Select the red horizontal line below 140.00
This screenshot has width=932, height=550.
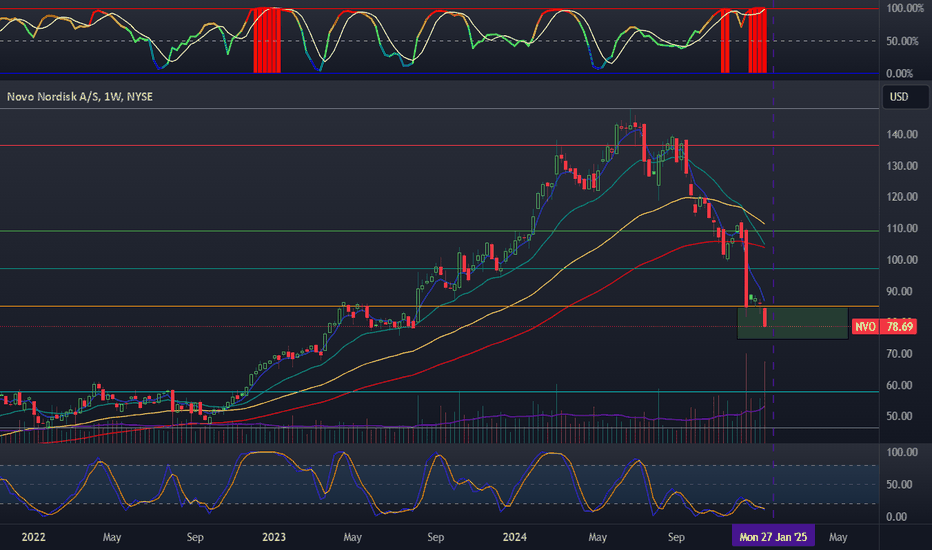439,145
